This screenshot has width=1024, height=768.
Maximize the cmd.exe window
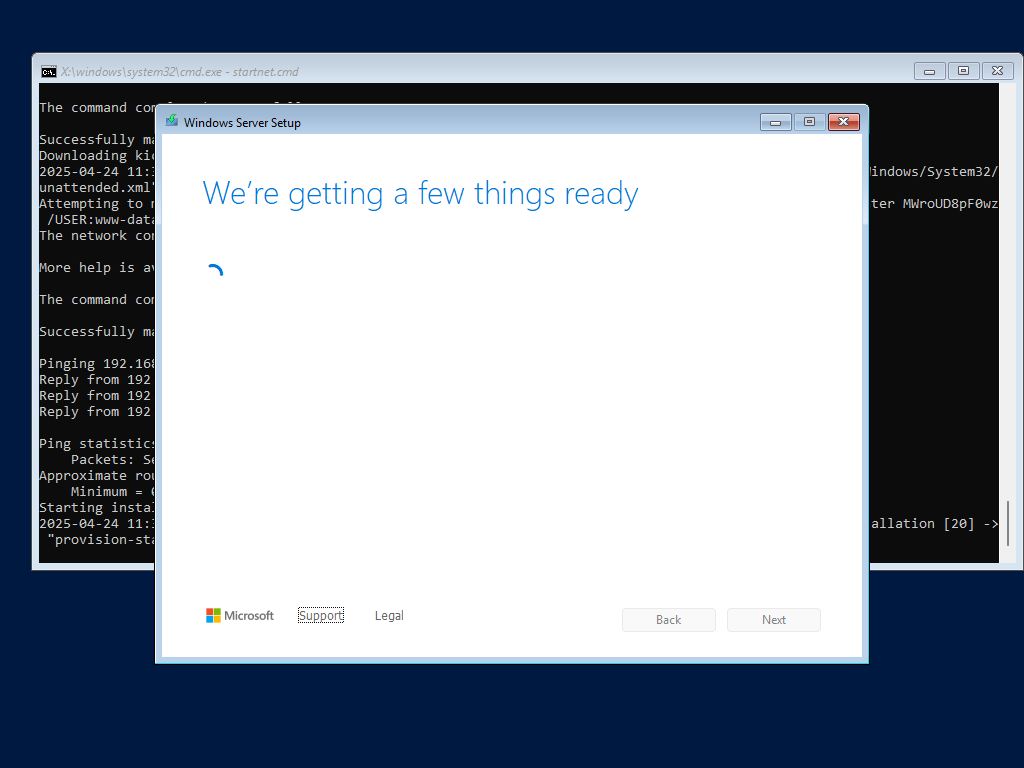(963, 71)
